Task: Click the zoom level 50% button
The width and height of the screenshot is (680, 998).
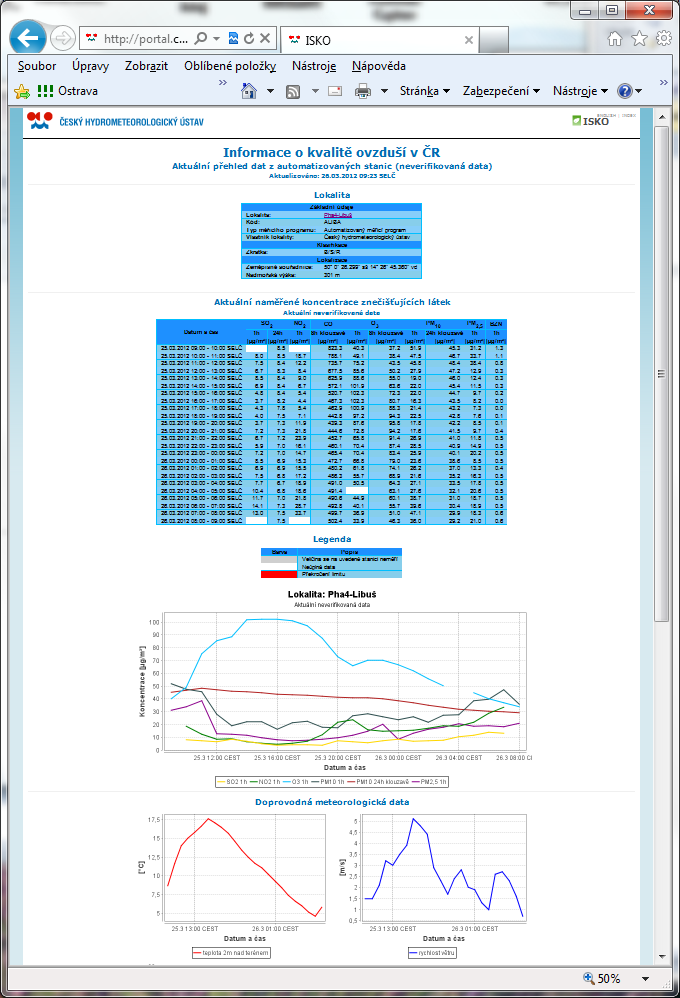Action: [x=602, y=978]
